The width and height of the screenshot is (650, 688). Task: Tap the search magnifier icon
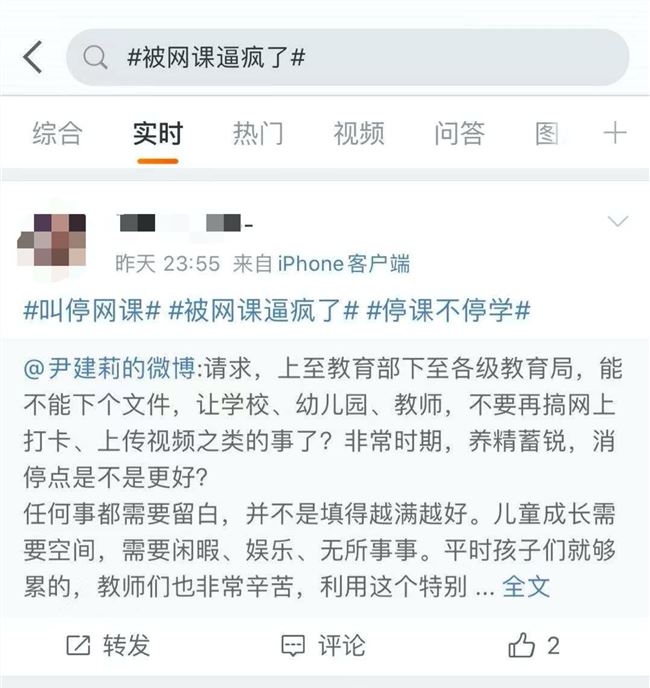[x=95, y=57]
